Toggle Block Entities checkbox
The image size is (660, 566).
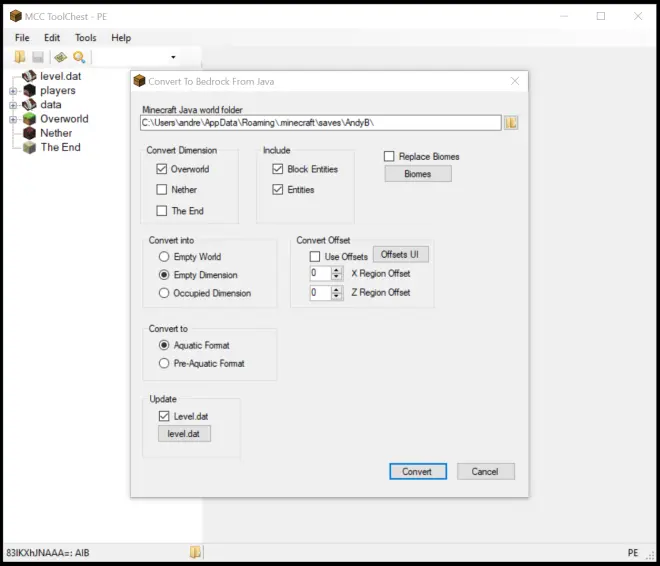click(x=277, y=169)
